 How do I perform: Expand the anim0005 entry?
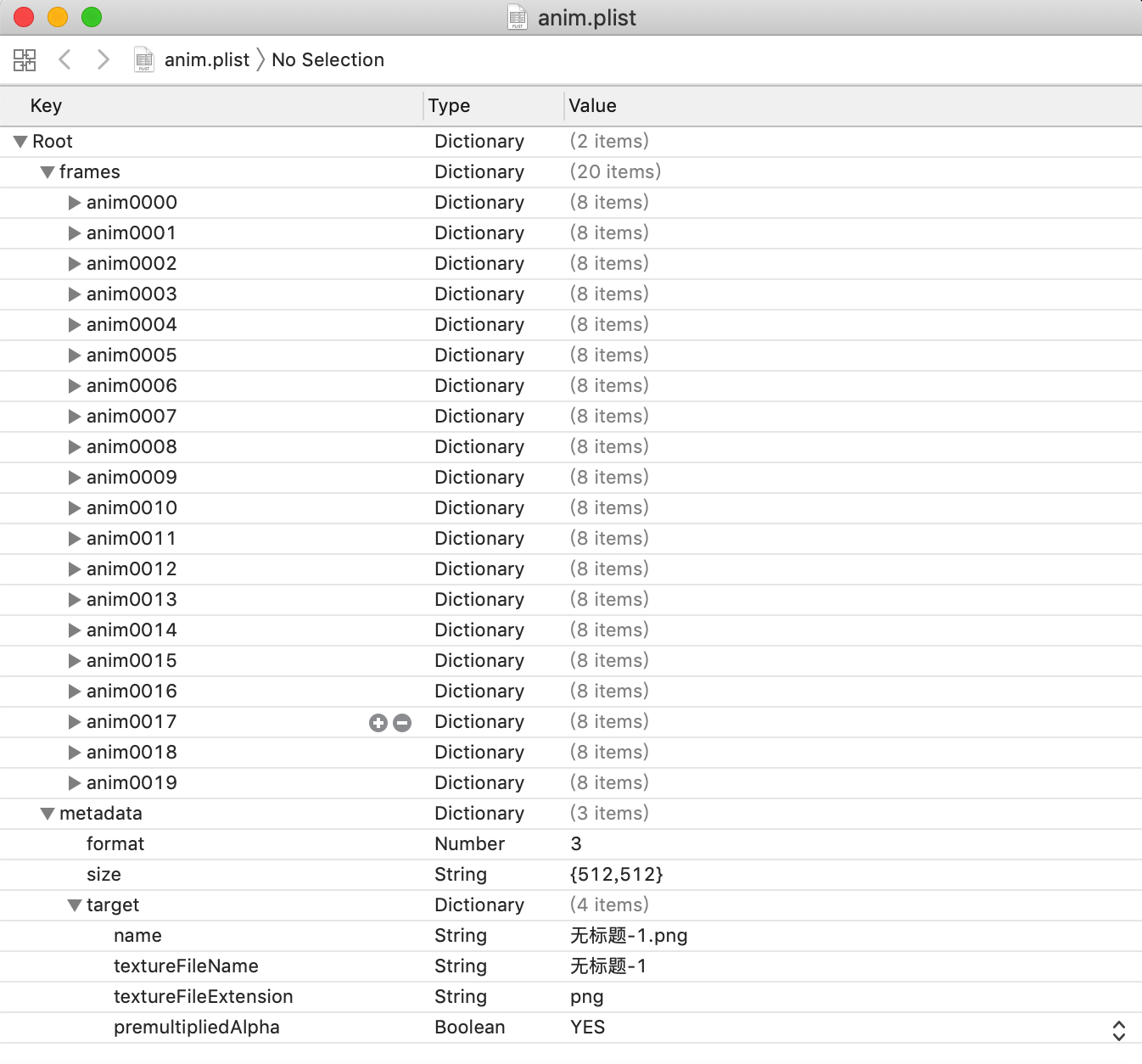tap(75, 356)
